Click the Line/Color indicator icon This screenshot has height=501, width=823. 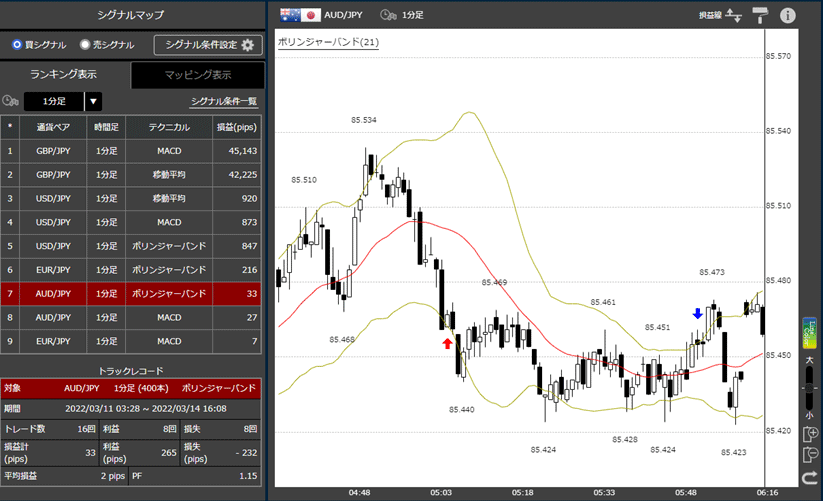[x=810, y=332]
